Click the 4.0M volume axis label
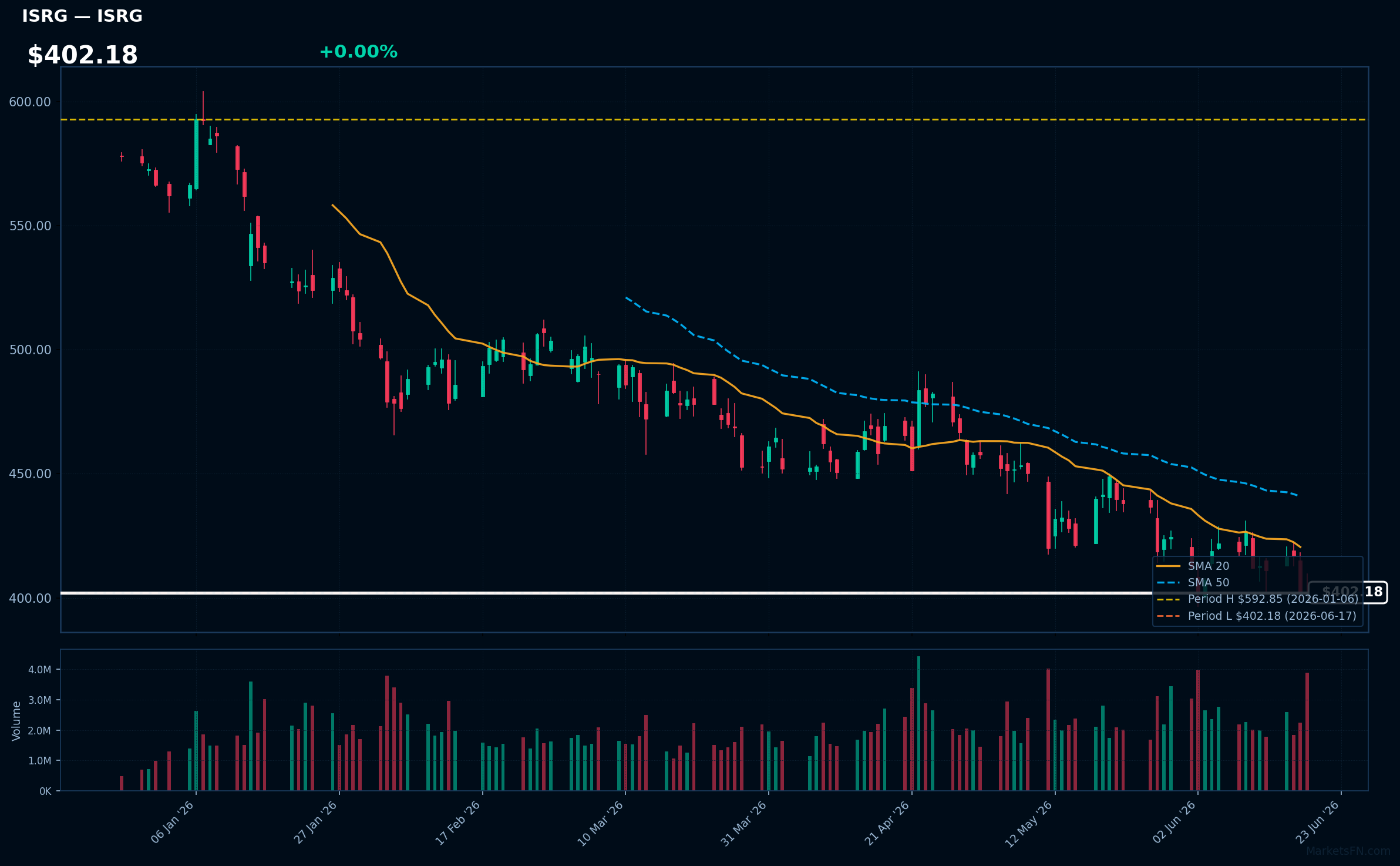This screenshot has height=866, width=1400. pos(39,669)
